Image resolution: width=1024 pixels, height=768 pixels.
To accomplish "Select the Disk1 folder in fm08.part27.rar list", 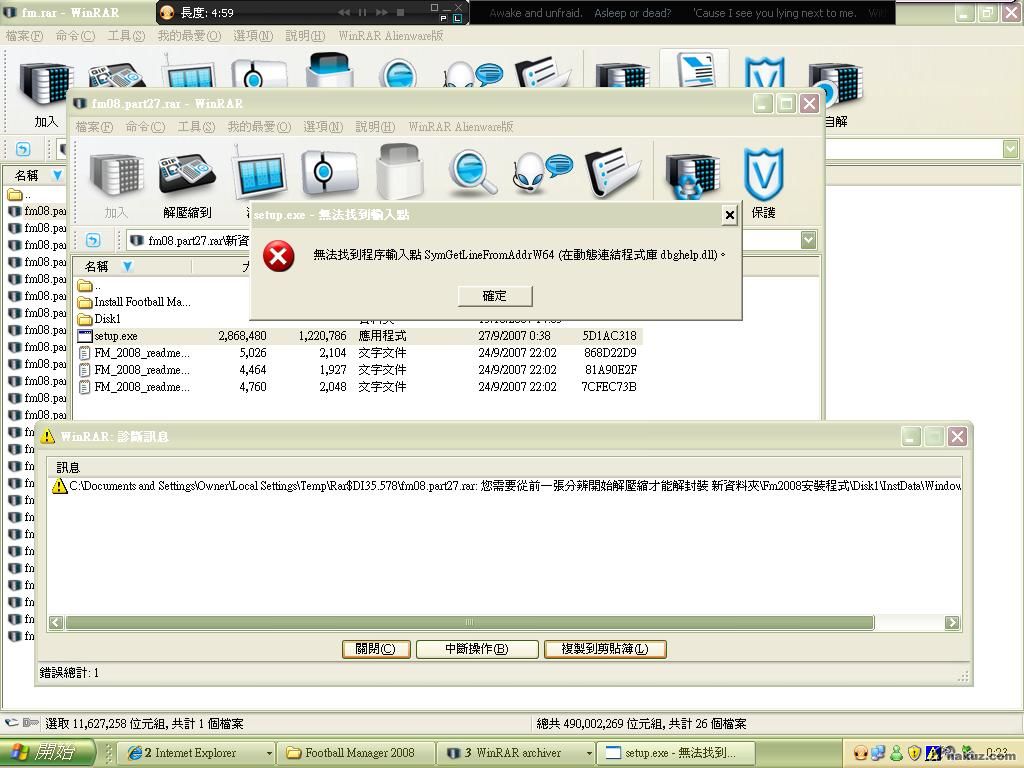I will [x=100, y=319].
